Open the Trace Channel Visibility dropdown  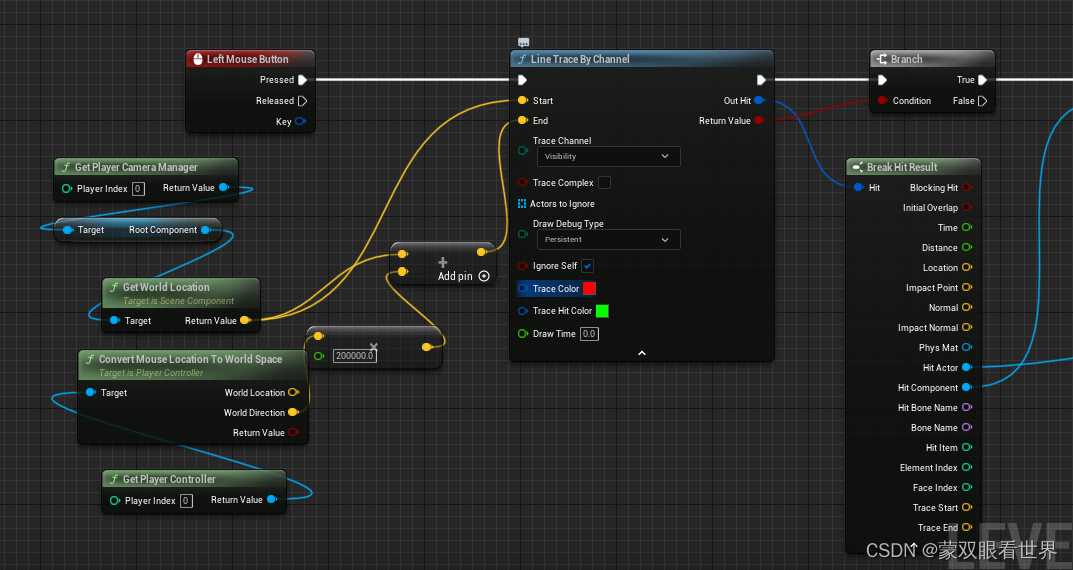[608, 156]
